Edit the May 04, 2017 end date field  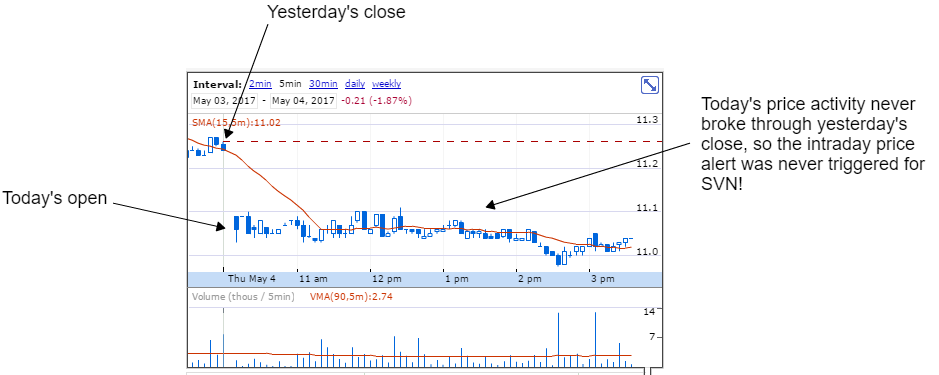point(304,101)
